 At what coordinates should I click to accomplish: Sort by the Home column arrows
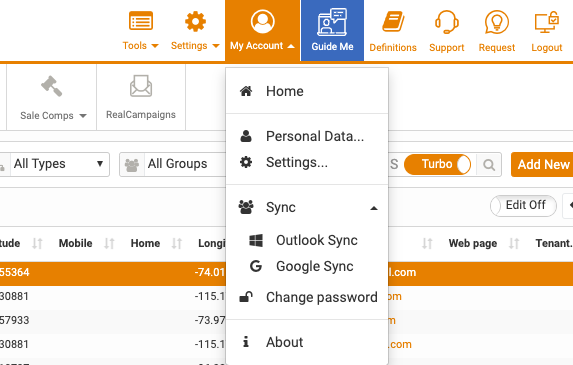[177, 243]
